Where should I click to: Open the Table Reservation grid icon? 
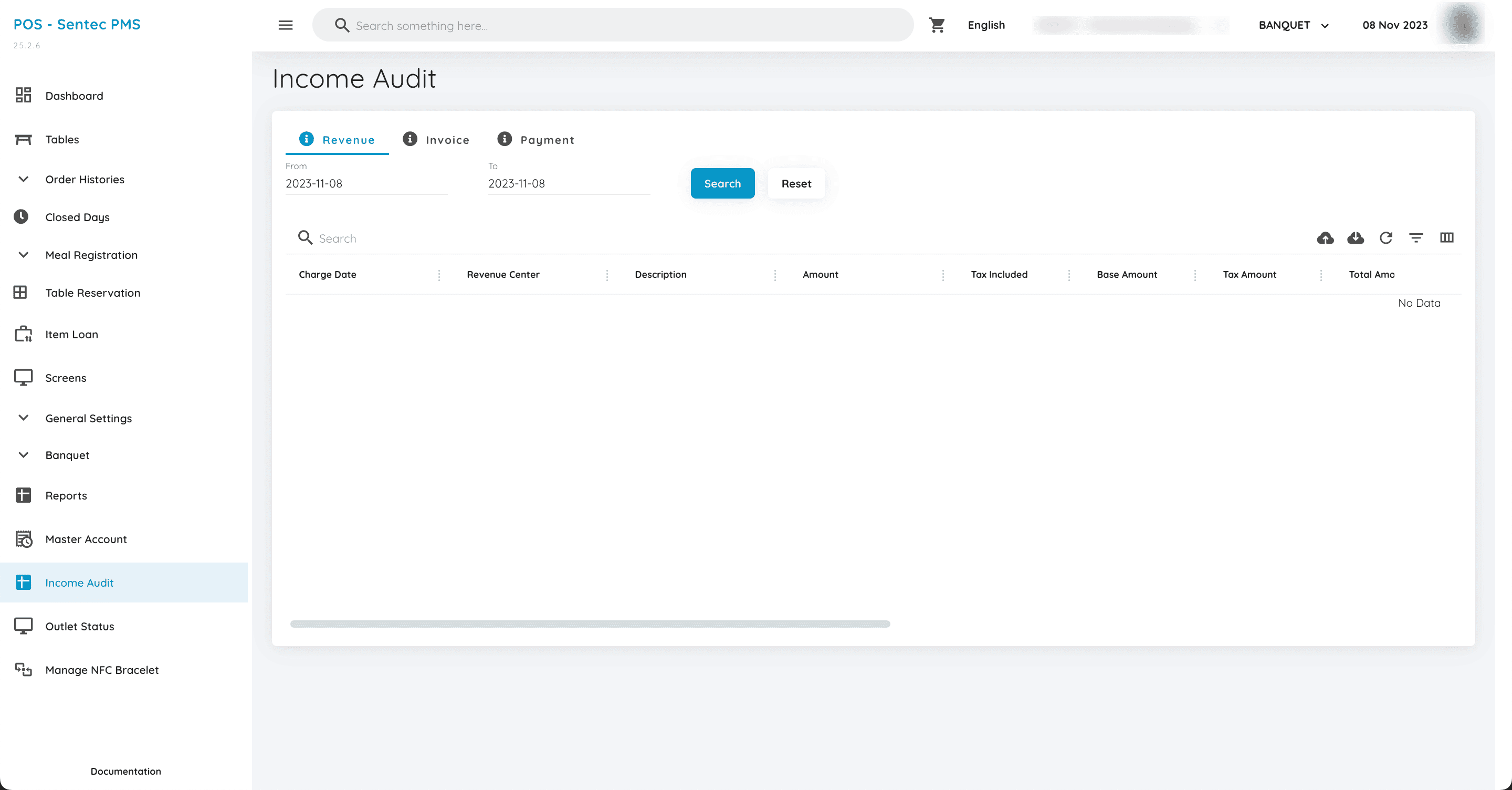pyautogui.click(x=20, y=293)
